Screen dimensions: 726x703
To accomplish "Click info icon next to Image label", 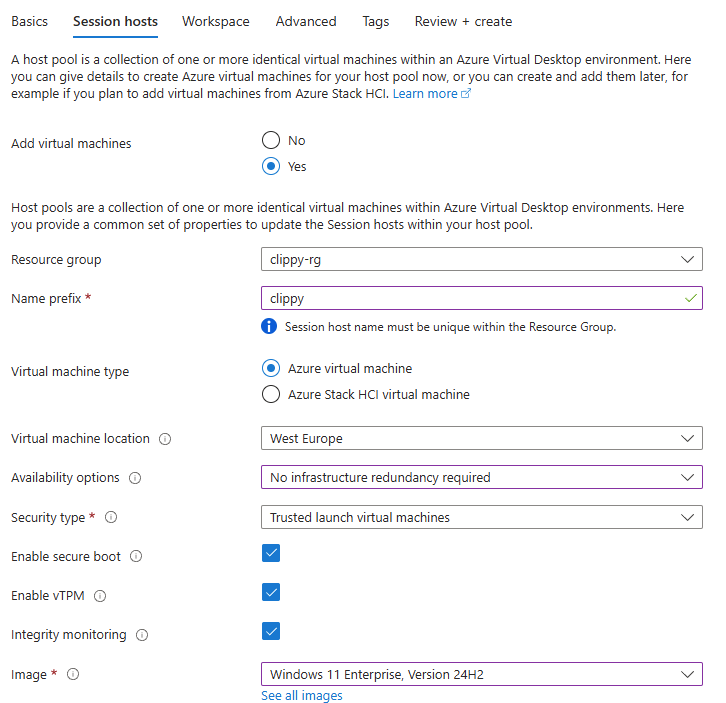I will [73, 674].
